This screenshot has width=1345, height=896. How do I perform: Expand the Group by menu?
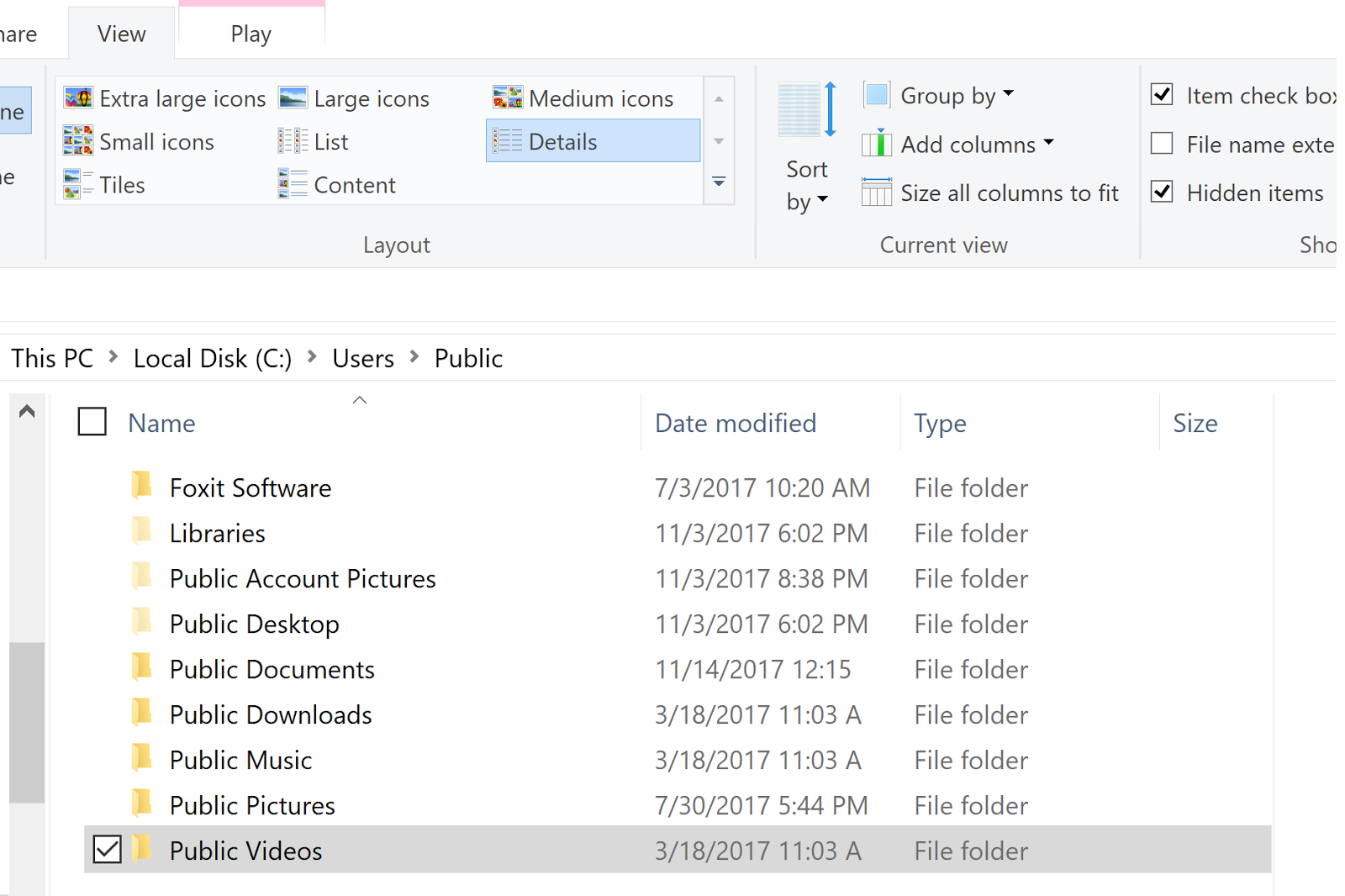[954, 95]
